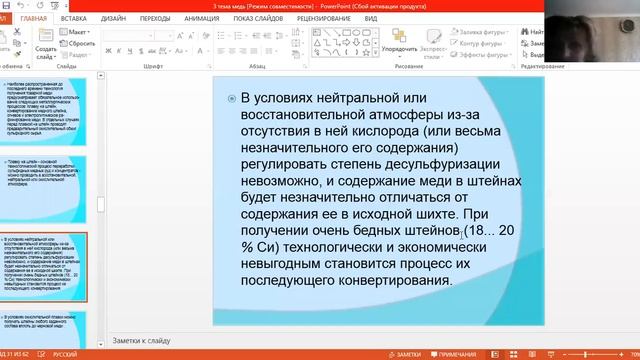The width and height of the screenshot is (640, 360).
Task: Redo the last action
Action: tap(40, 5)
